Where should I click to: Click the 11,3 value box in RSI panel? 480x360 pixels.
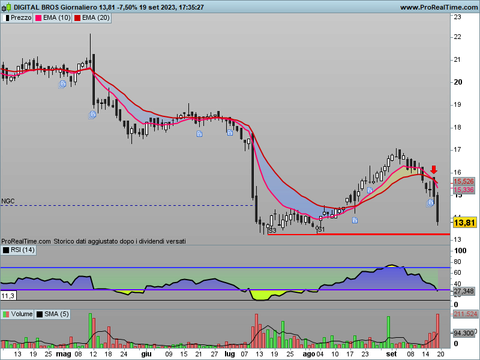click(8, 296)
